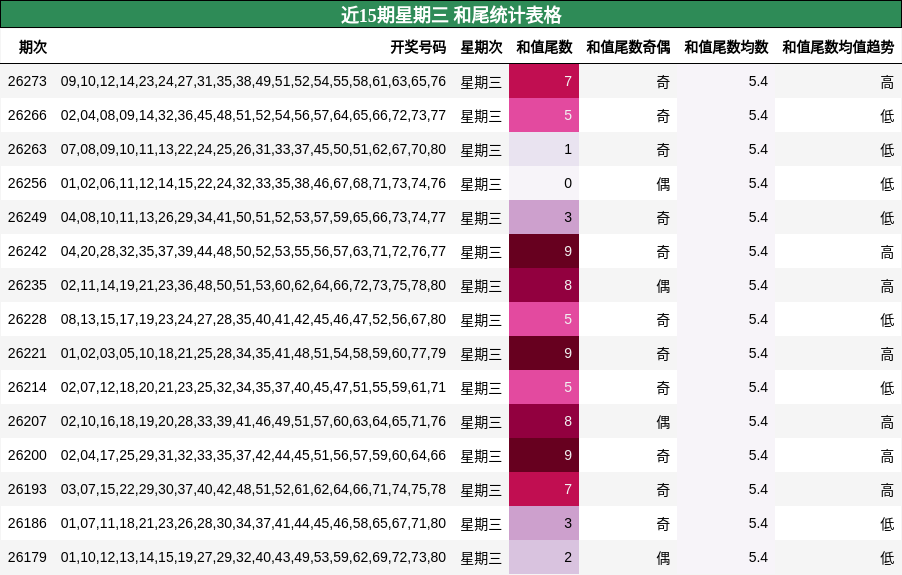Click period number 26186
Viewport: 902px width, 575px height.
tap(27, 523)
